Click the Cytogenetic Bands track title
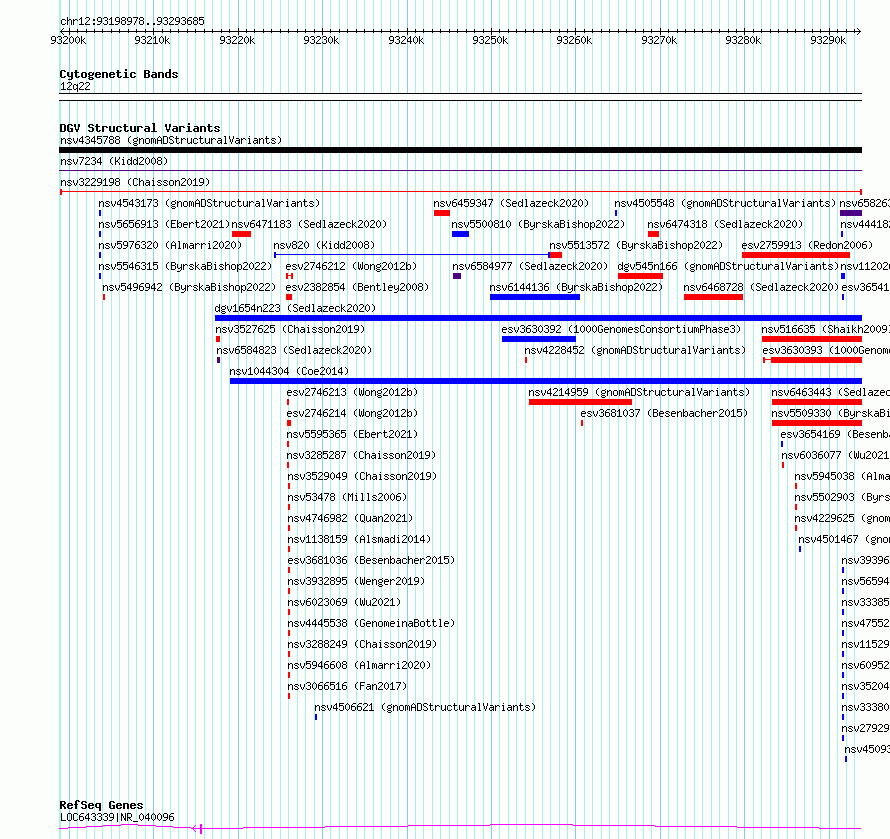This screenshot has height=839, width=890. pos(119,74)
